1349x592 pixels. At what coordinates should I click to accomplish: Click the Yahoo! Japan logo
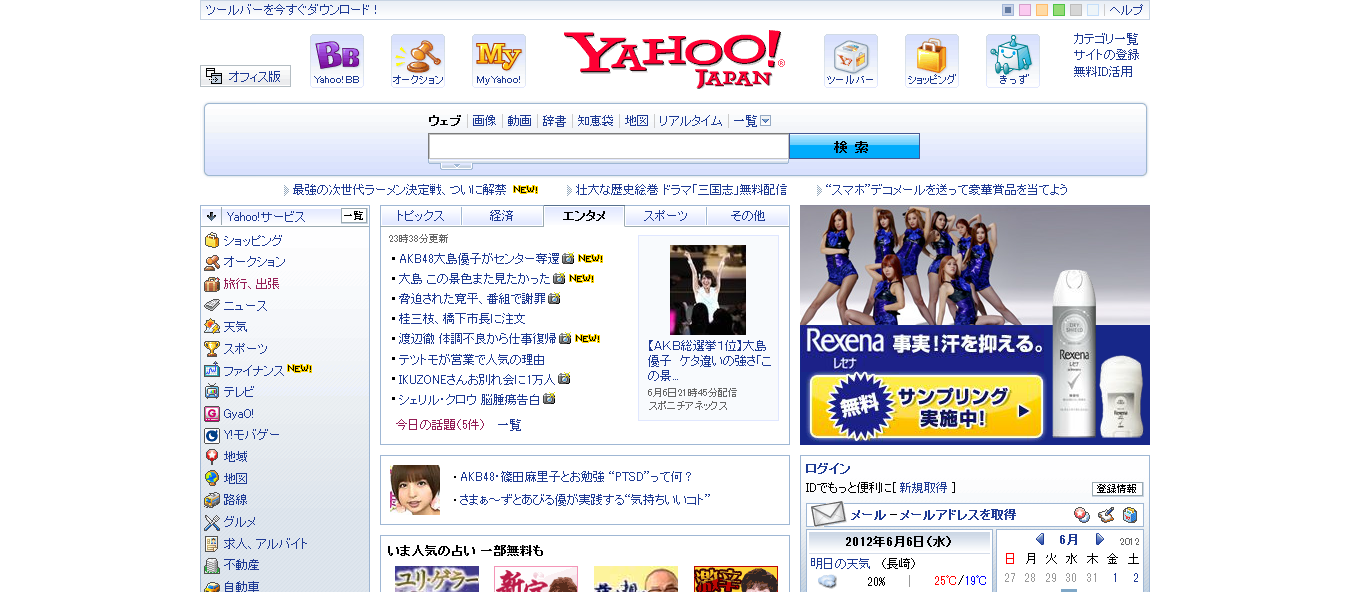coord(674,59)
